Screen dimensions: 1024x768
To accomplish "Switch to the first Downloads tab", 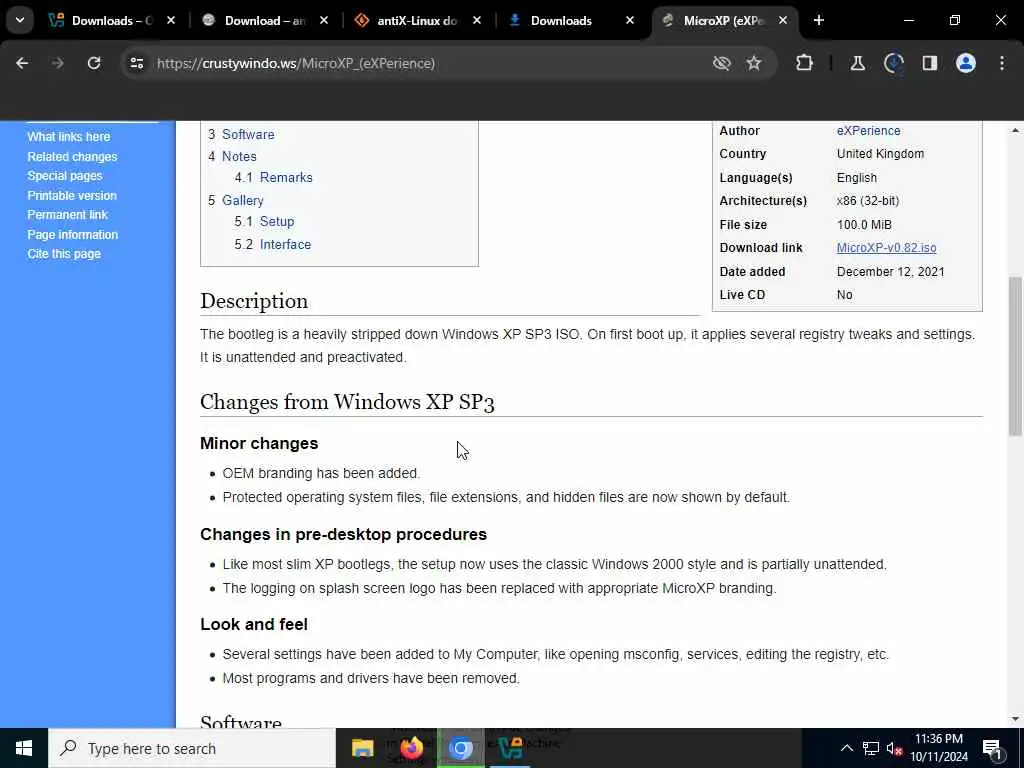I will (112, 21).
